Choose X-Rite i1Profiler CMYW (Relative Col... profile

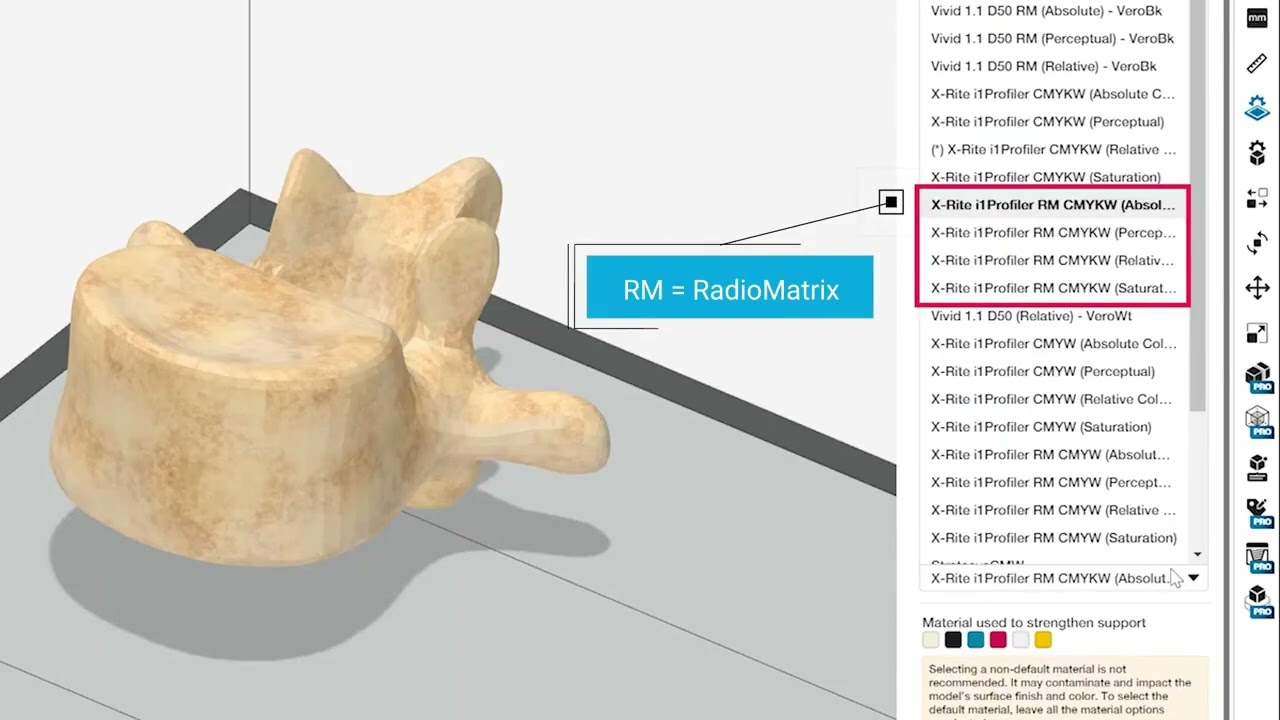tap(1051, 399)
